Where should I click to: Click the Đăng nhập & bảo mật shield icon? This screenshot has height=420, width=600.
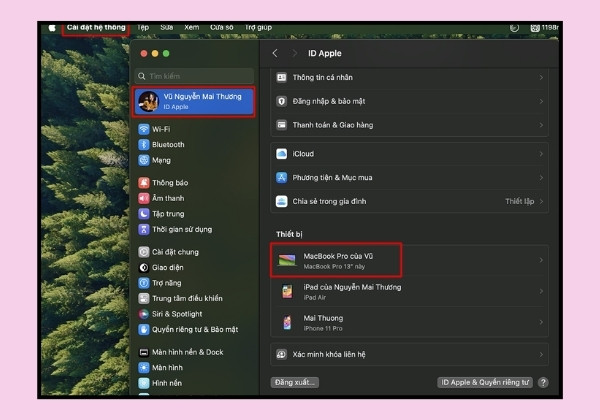(x=282, y=101)
